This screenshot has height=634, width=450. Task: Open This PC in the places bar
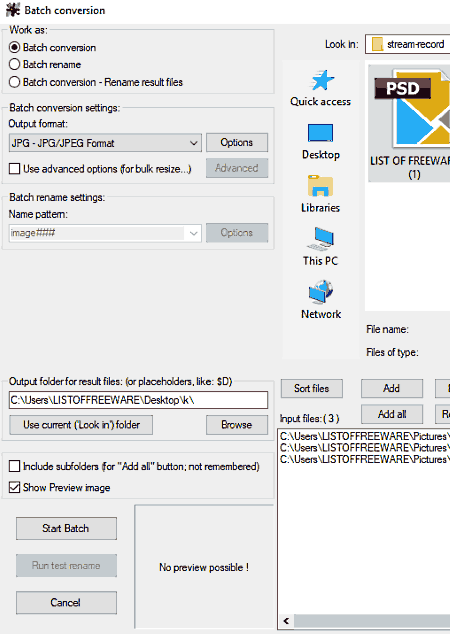click(x=321, y=247)
